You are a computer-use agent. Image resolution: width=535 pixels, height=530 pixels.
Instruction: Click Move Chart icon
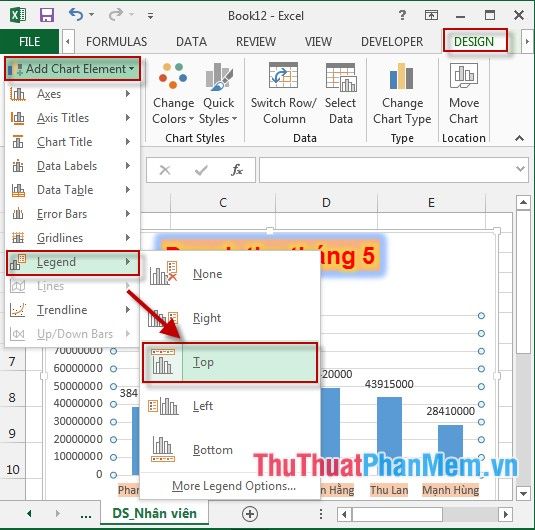click(464, 76)
